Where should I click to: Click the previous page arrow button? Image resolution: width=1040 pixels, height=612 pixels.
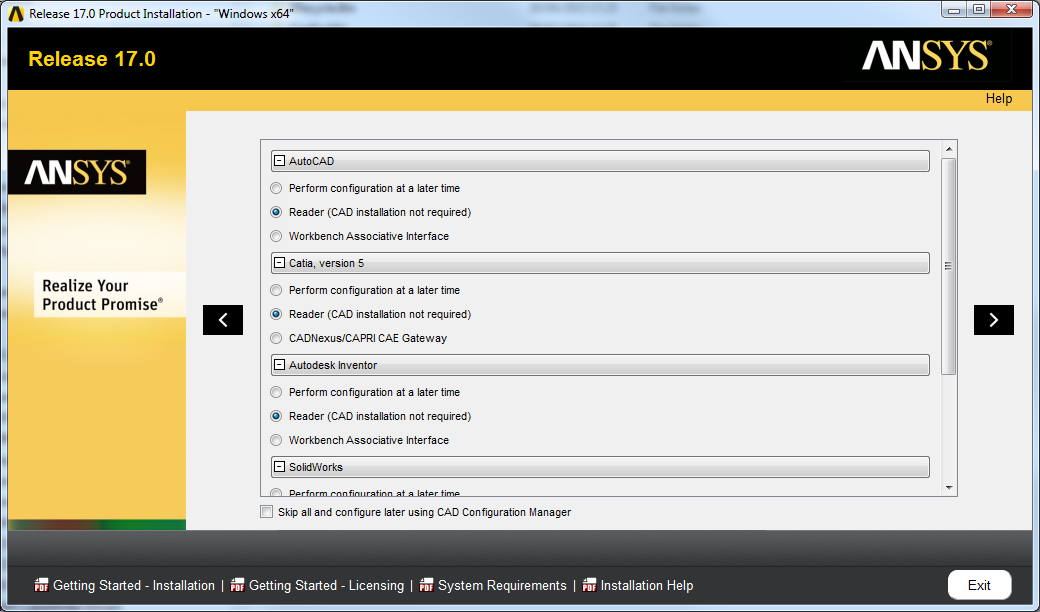coord(222,320)
